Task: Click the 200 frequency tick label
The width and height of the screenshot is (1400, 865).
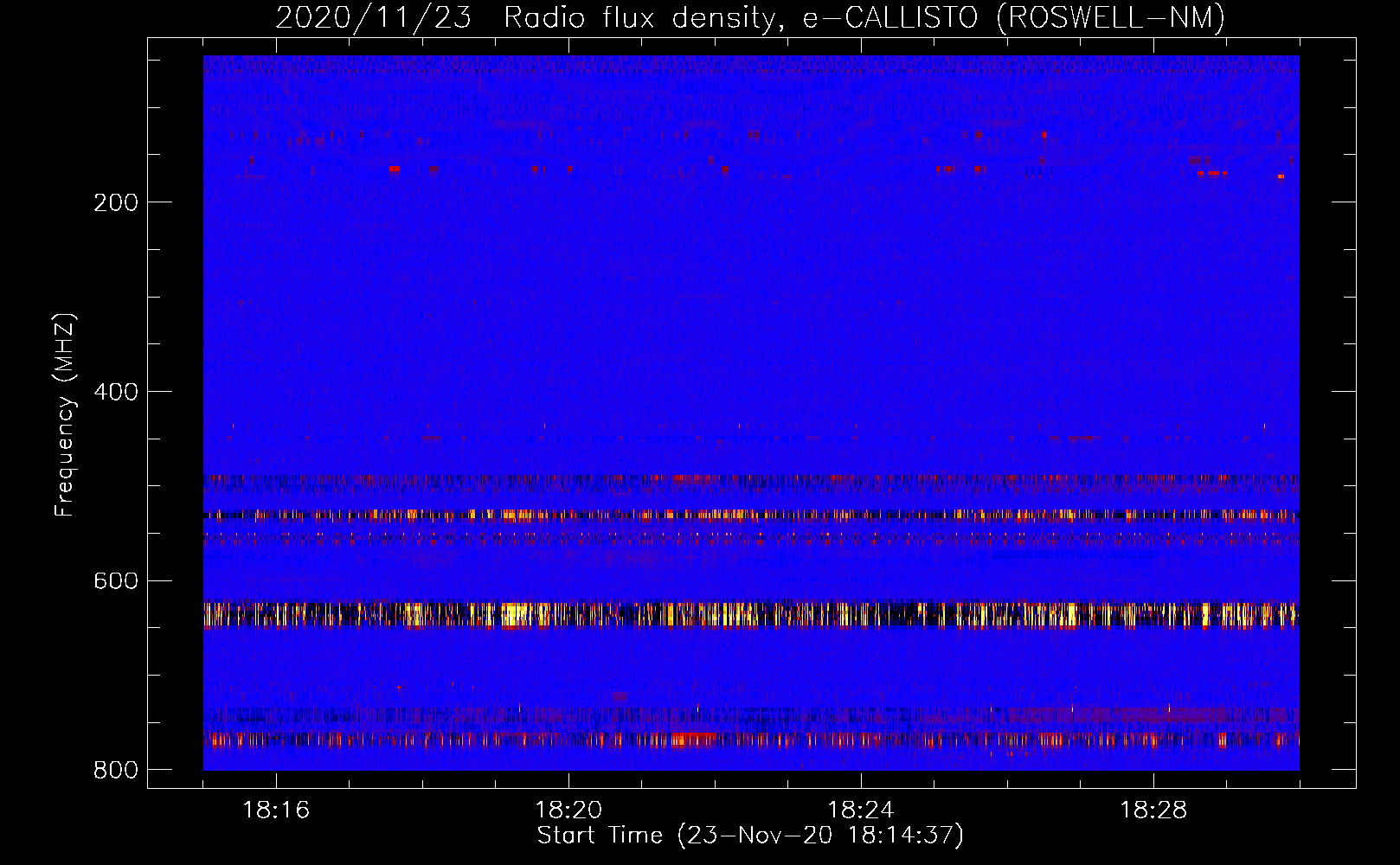Action: (116, 202)
